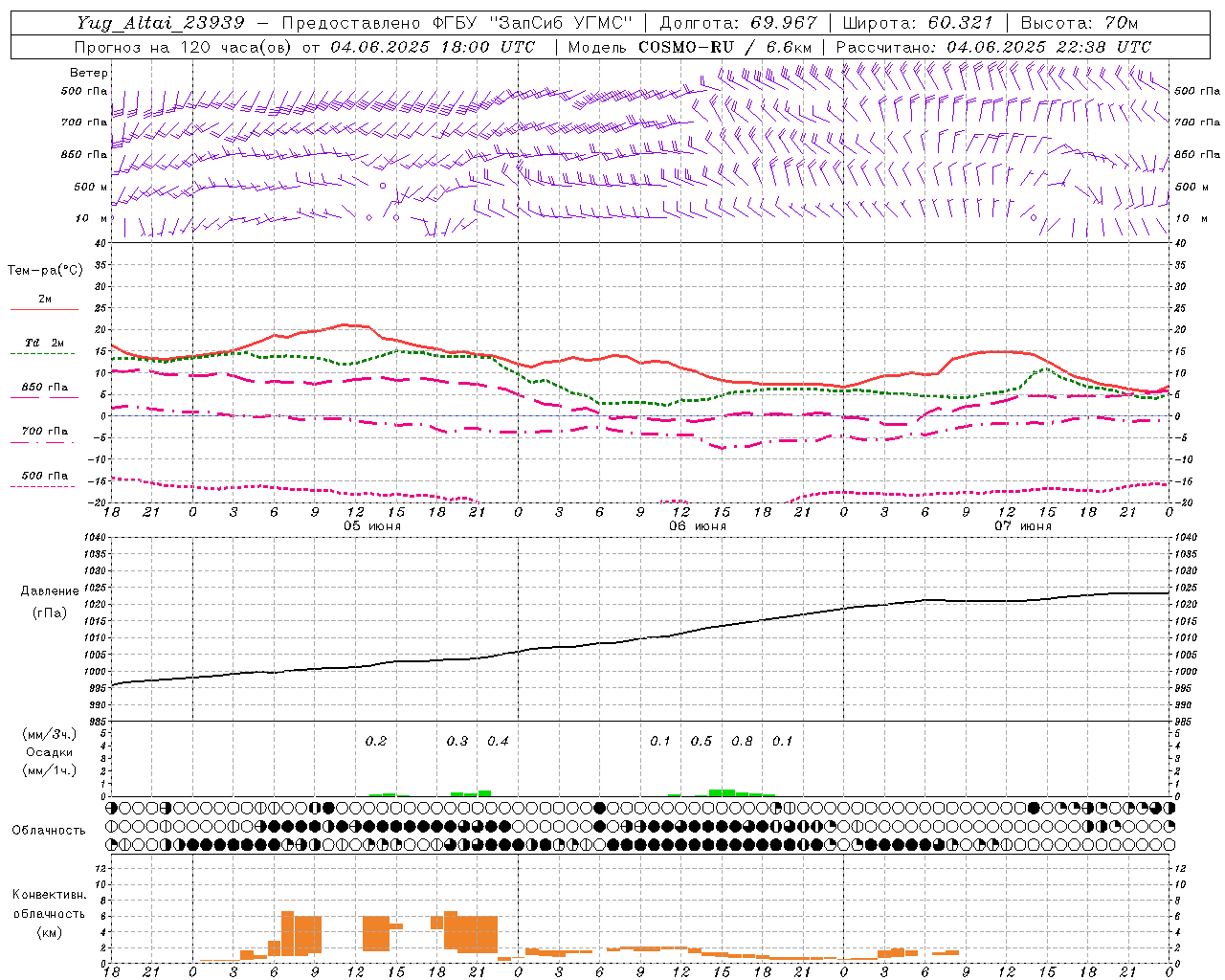Click the "Высота: 70м" header text

(1080, 23)
